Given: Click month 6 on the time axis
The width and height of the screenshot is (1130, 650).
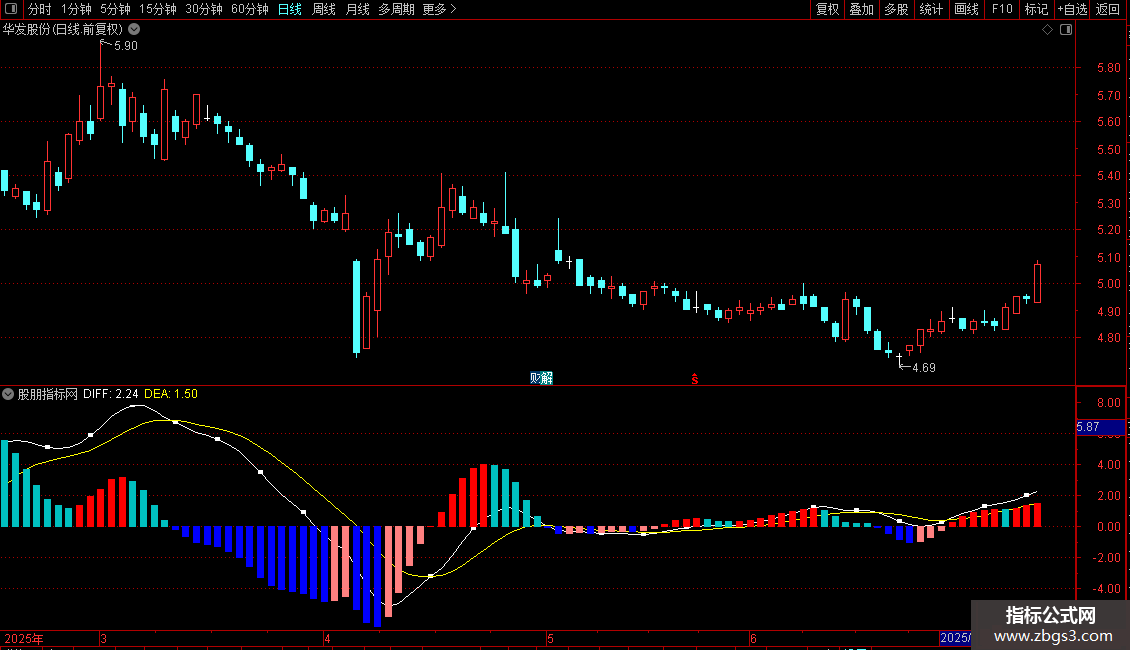Looking at the screenshot, I should (753, 638).
